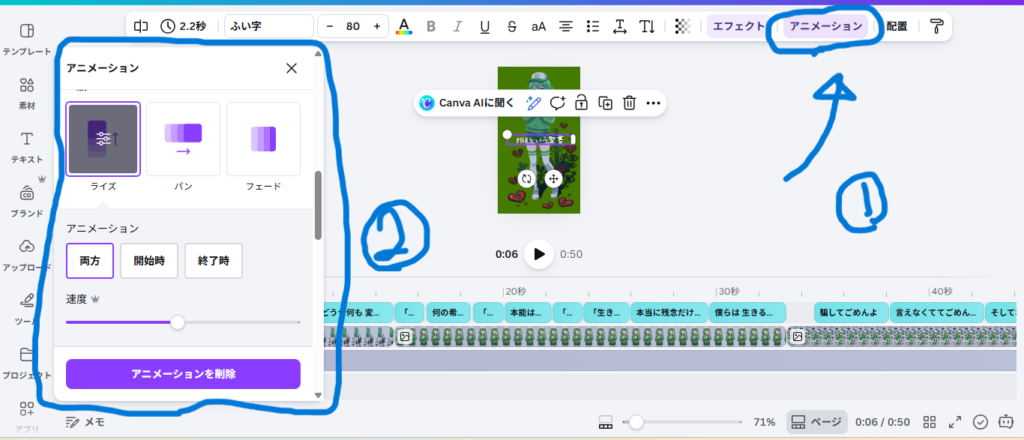Toggle bold text formatting
Screen dimensions: 1024x440
pos(431,26)
